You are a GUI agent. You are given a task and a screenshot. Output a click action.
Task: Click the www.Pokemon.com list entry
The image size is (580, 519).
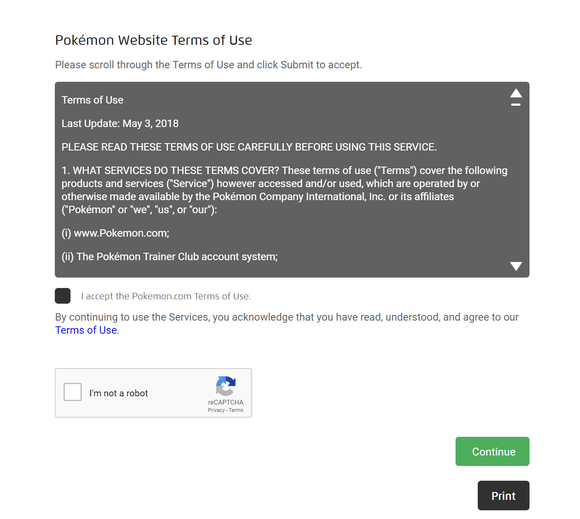(x=115, y=233)
